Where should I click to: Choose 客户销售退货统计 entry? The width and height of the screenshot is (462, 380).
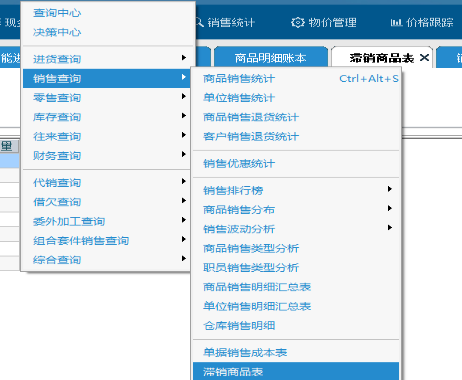(296, 137)
